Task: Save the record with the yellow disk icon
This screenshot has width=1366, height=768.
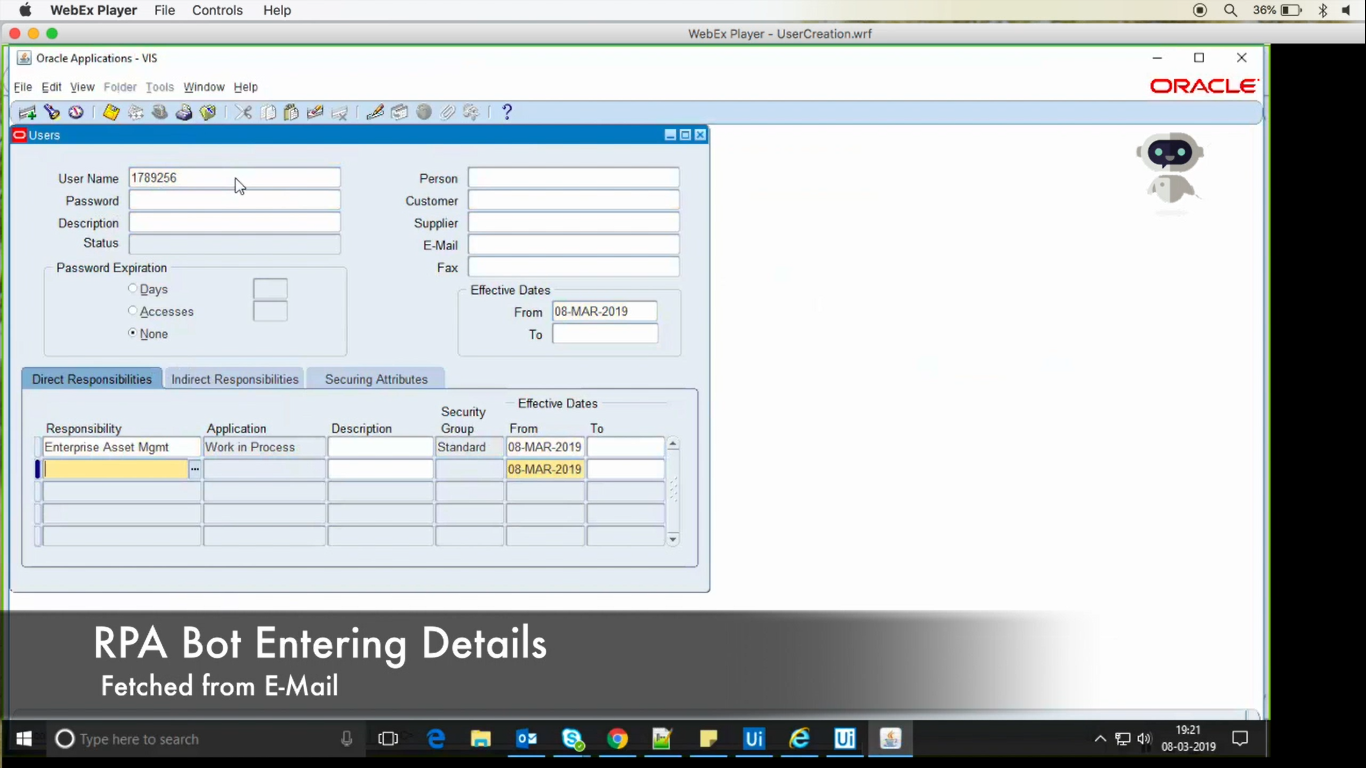Action: [111, 113]
